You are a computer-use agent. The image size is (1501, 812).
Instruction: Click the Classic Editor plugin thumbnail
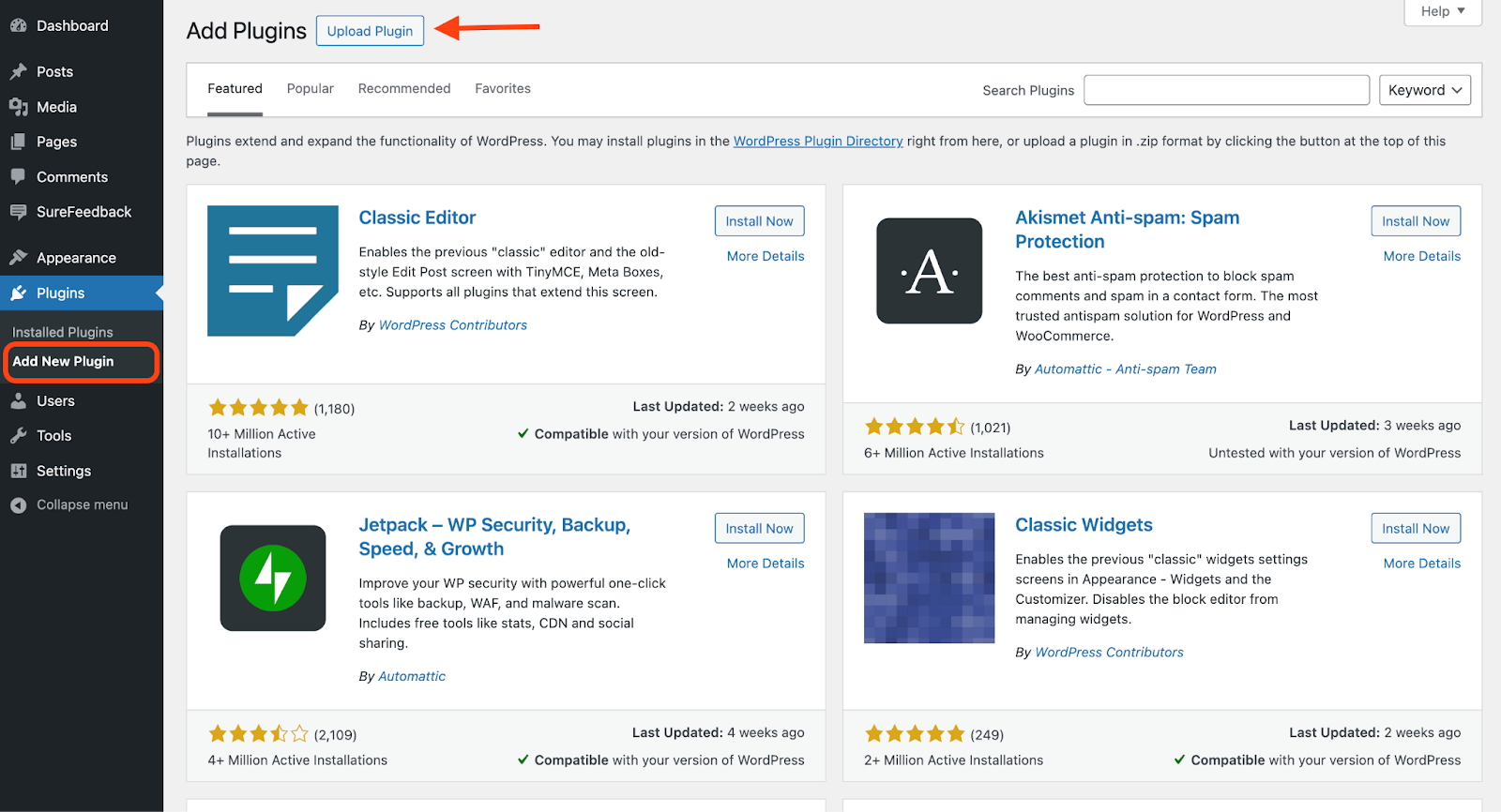(273, 271)
